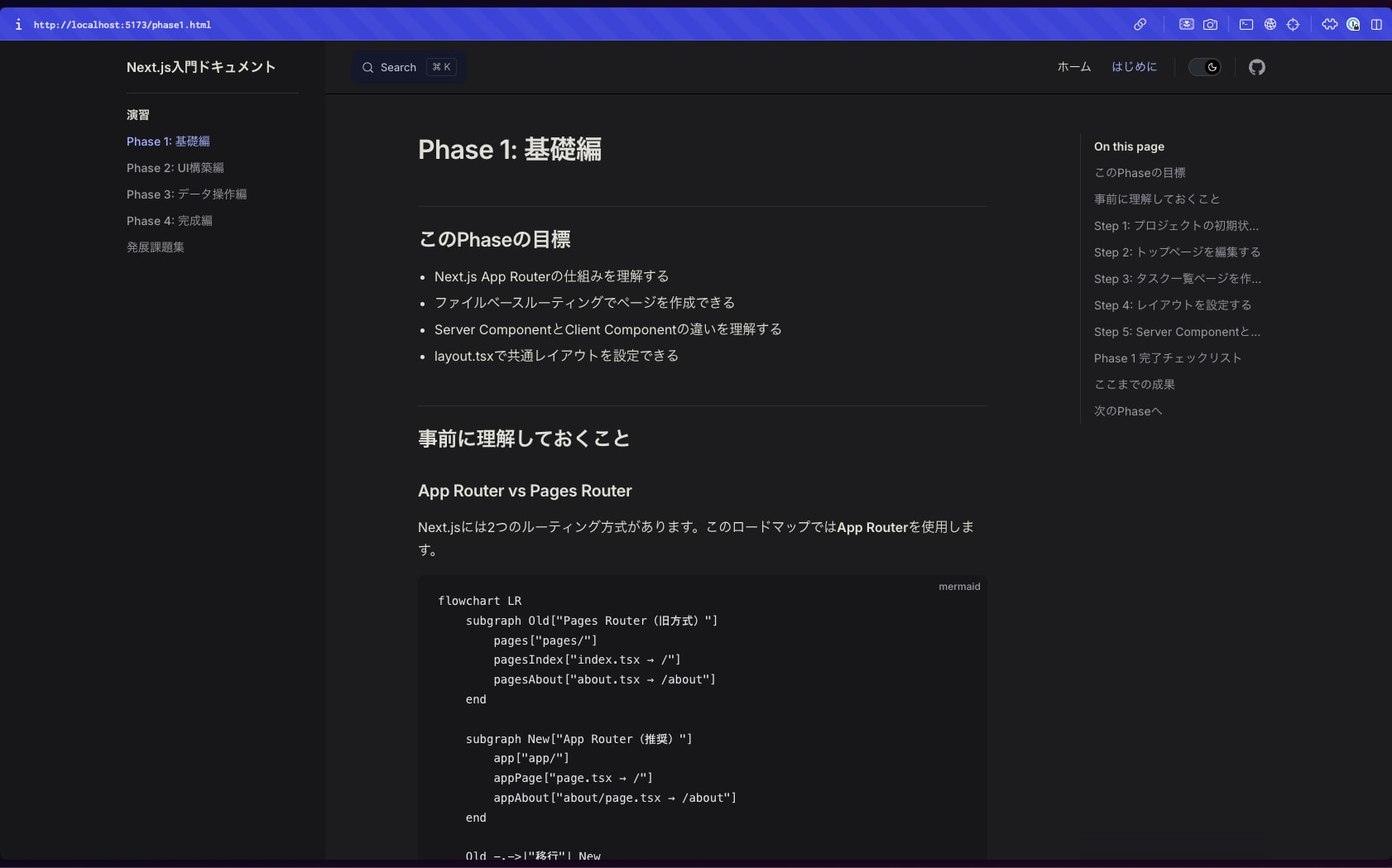
Task: Select 発展課題集 in the sidebar
Action: (155, 247)
